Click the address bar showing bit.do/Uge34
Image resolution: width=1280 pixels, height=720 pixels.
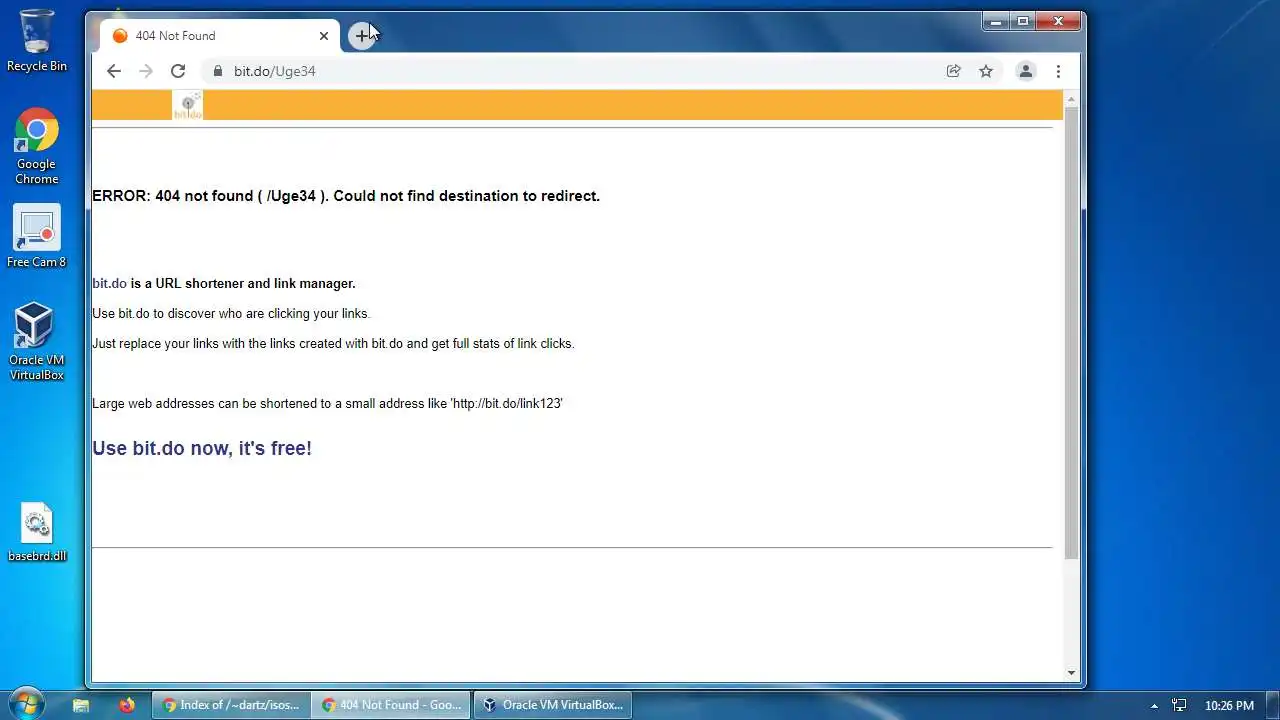click(x=570, y=71)
